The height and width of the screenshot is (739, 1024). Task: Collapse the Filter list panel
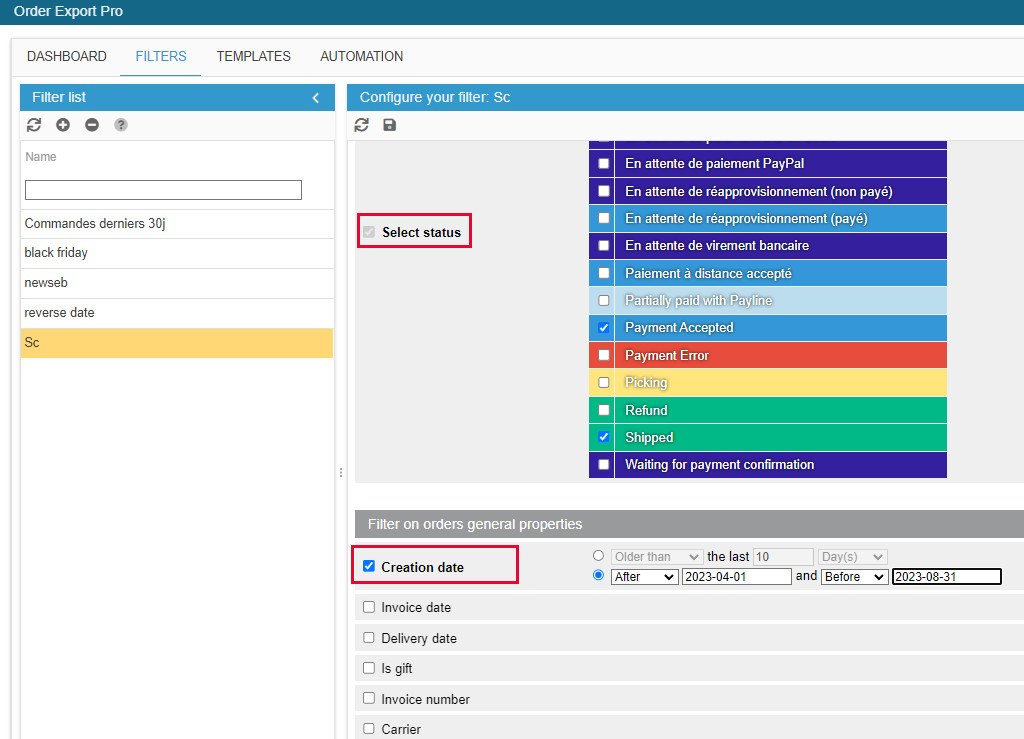pyautogui.click(x=316, y=98)
